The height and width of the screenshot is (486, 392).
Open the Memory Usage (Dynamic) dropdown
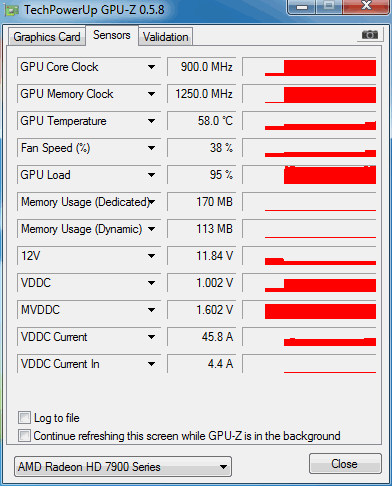coord(151,229)
